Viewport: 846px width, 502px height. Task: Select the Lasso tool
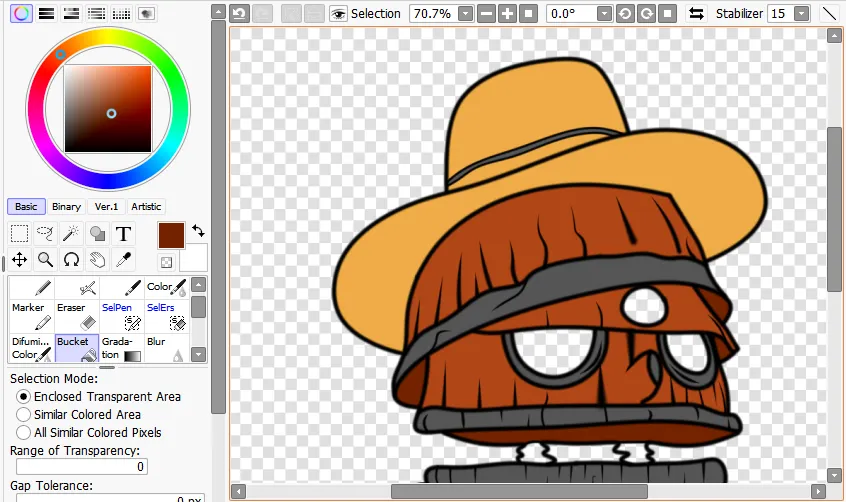point(45,234)
